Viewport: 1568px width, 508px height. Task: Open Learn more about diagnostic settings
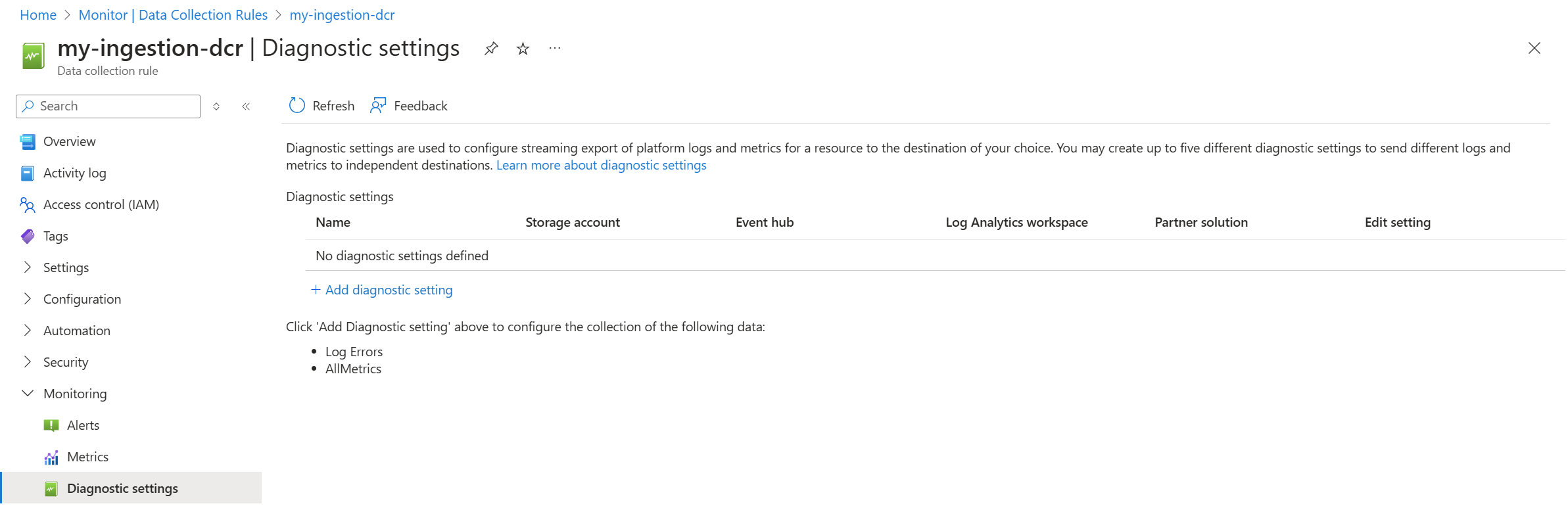tap(601, 165)
